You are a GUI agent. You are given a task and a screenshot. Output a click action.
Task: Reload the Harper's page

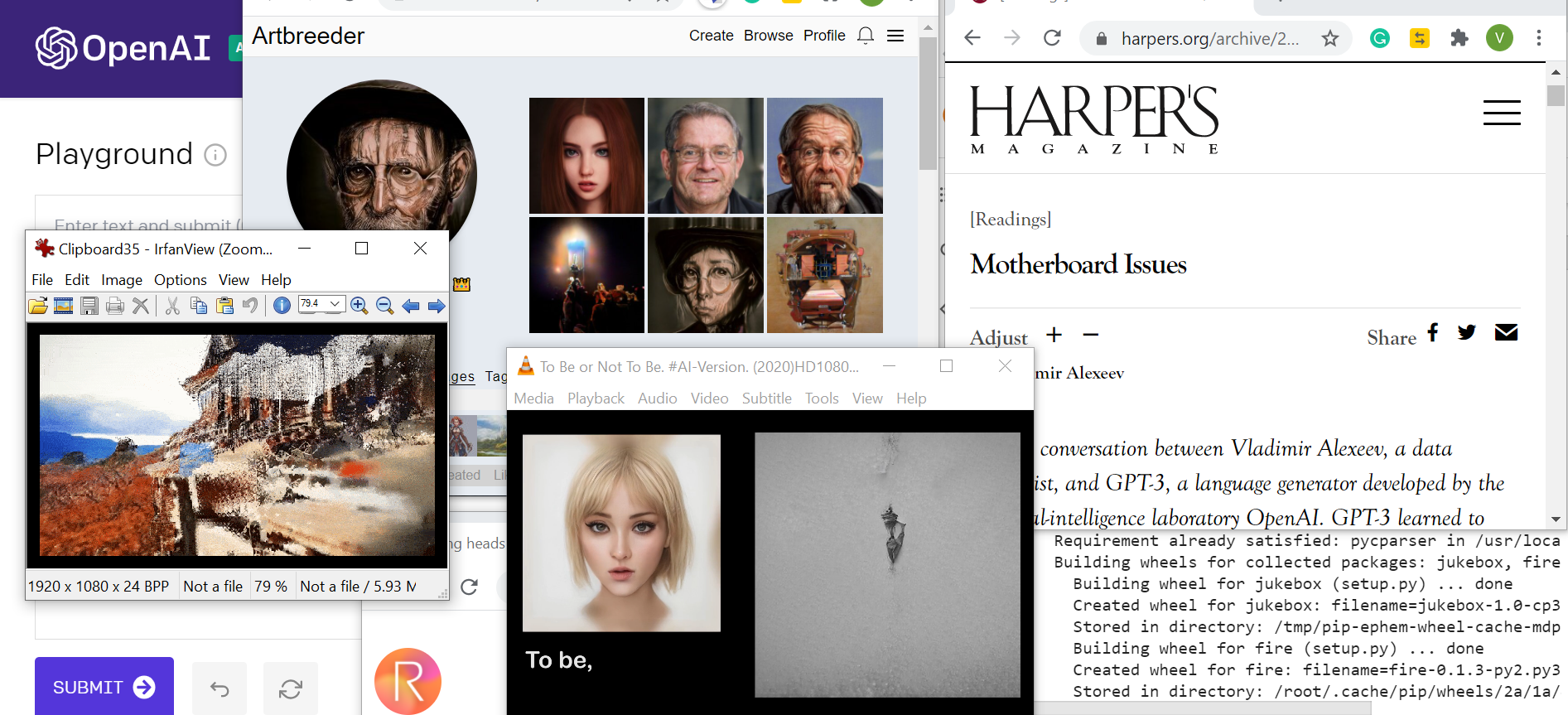pyautogui.click(x=1052, y=38)
